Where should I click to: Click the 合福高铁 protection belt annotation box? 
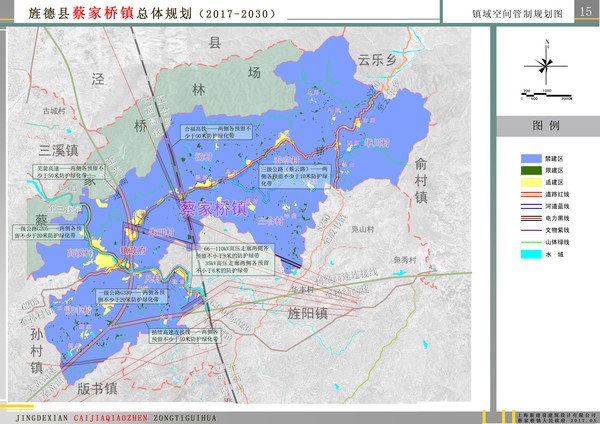[216, 132]
